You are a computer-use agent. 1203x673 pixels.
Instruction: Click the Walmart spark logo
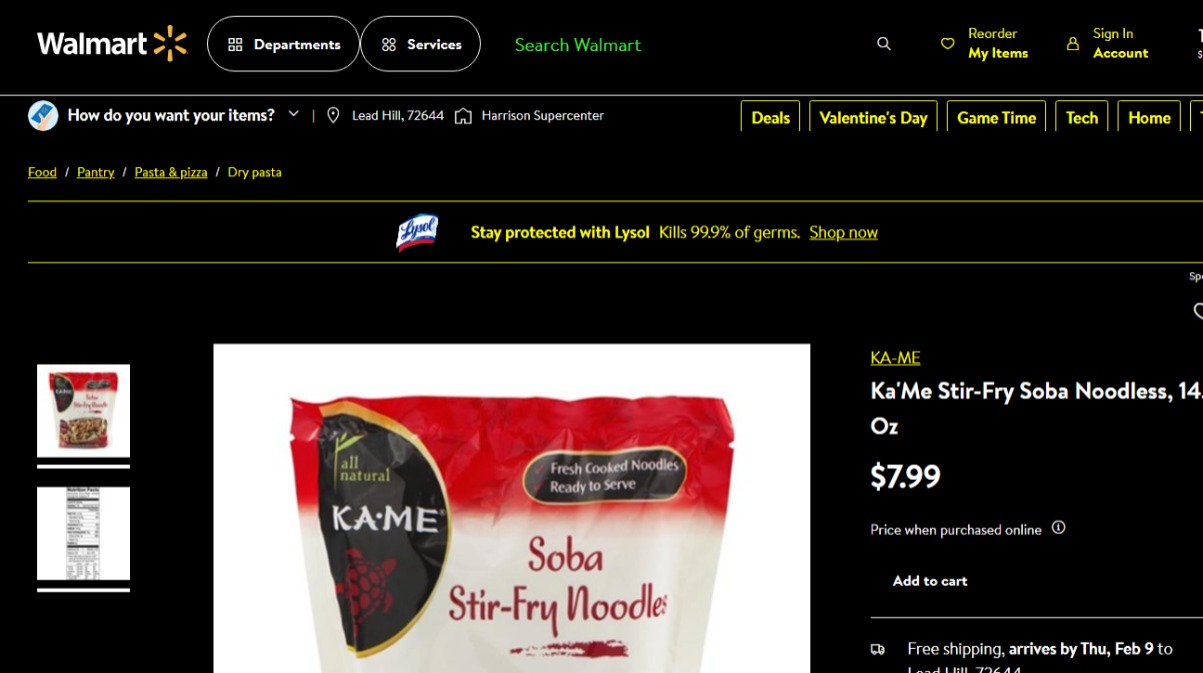(x=170, y=44)
